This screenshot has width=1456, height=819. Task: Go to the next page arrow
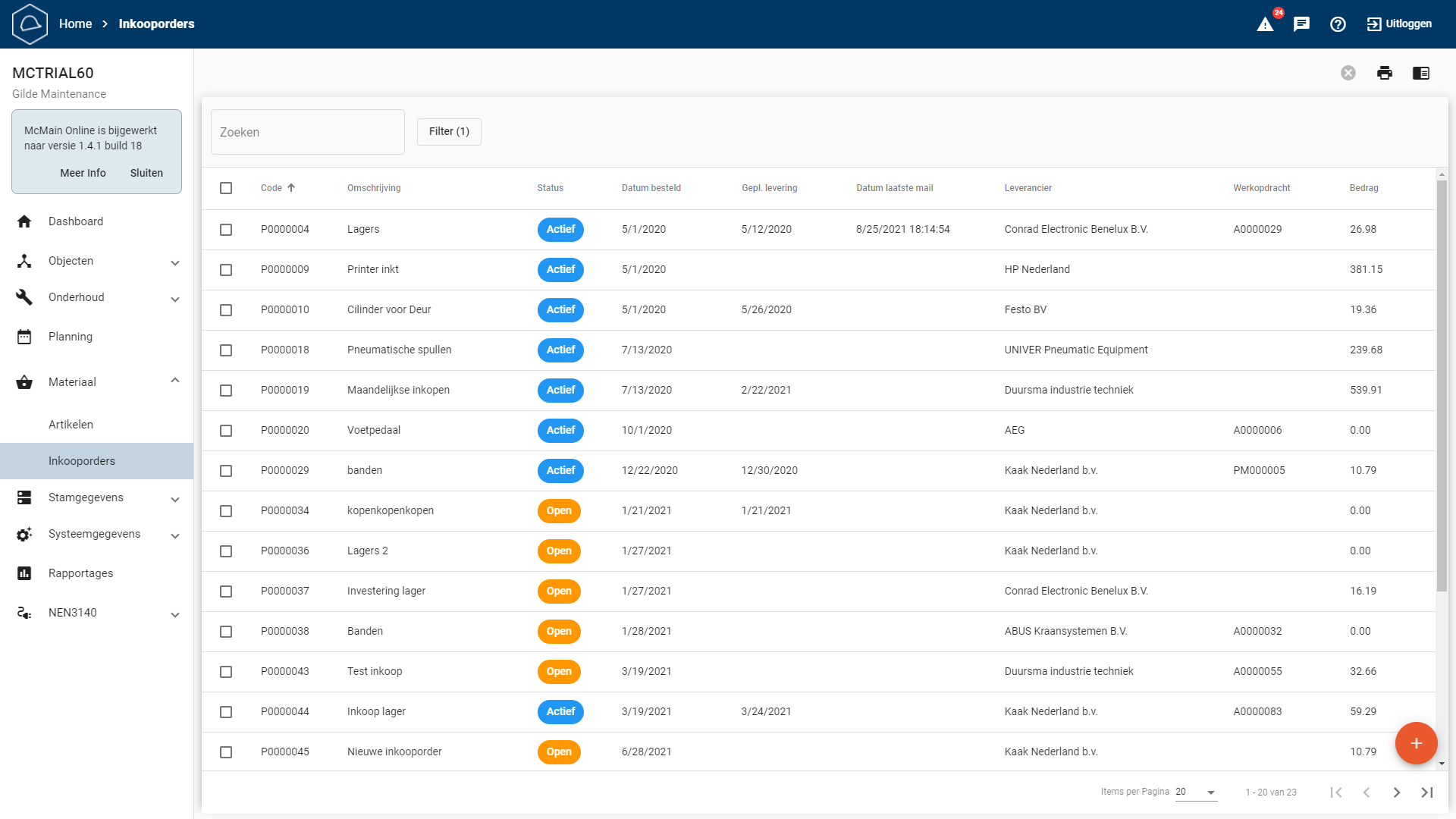coord(1396,792)
